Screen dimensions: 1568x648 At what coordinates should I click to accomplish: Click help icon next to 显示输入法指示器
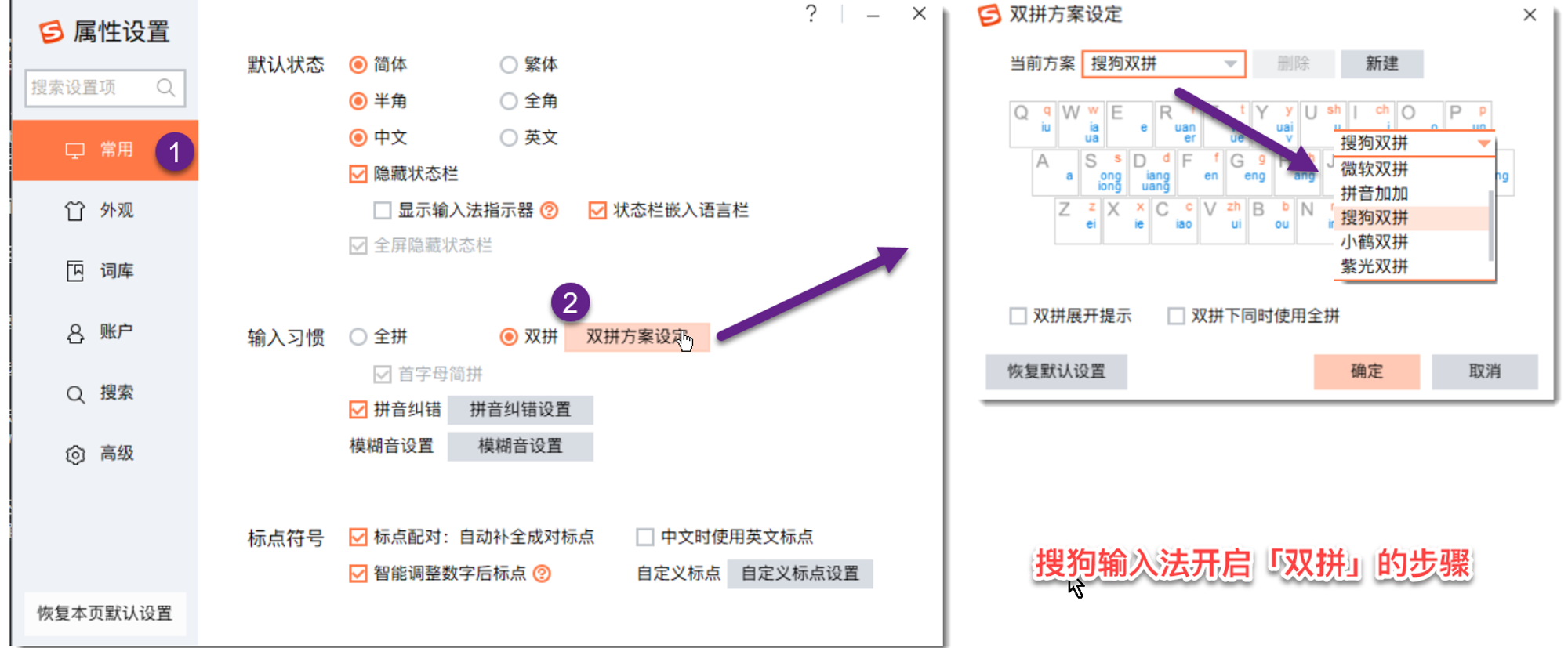(550, 210)
